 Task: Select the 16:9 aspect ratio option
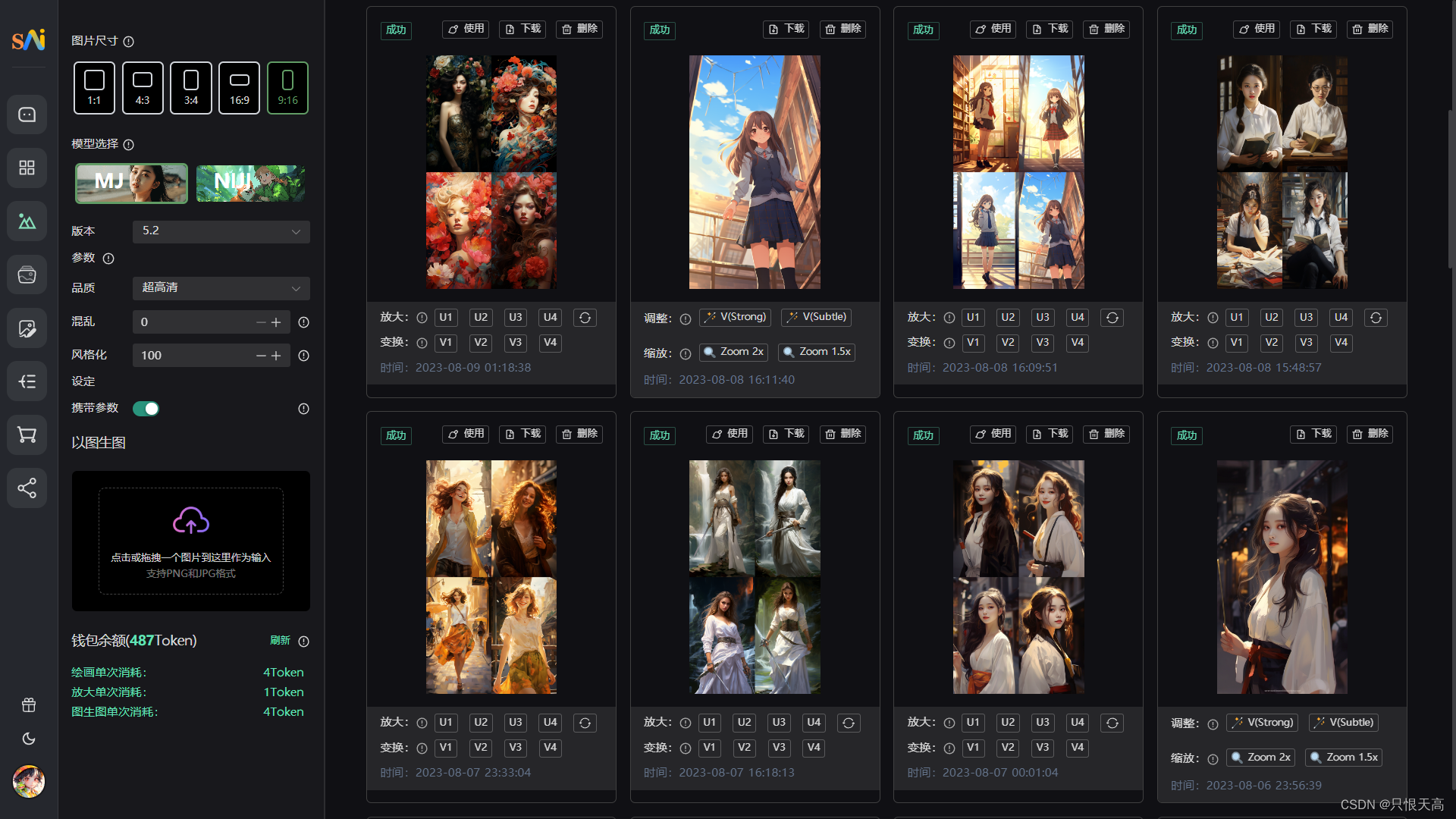[239, 88]
